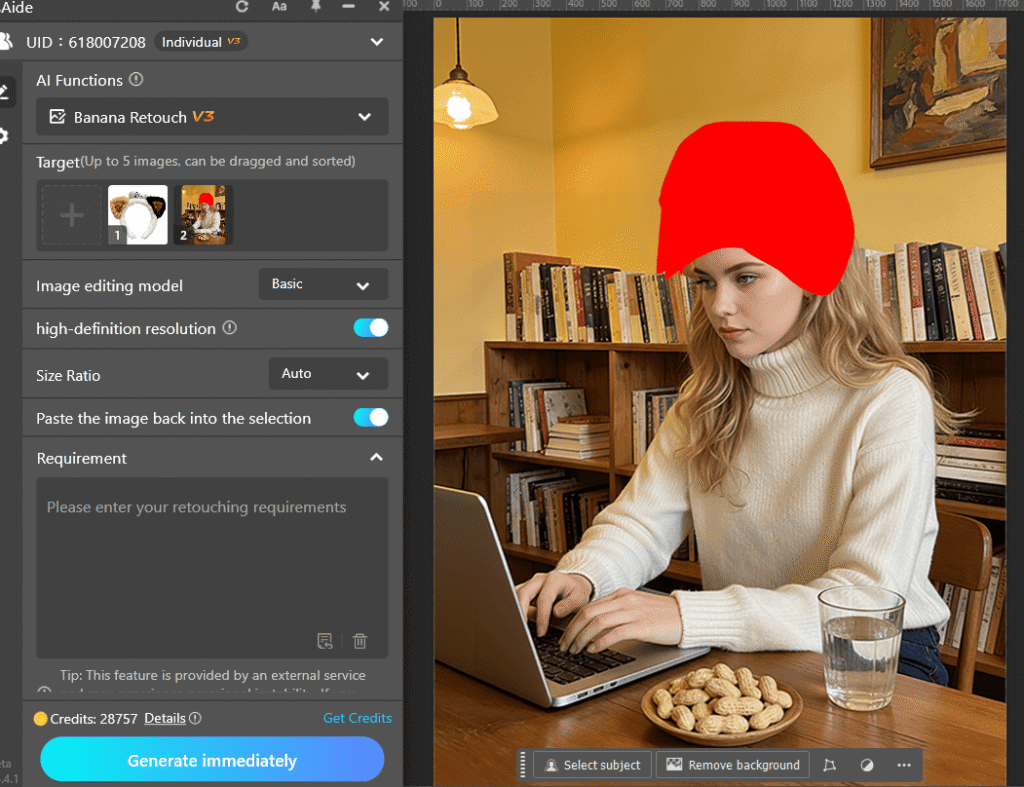Image resolution: width=1024 pixels, height=787 pixels.
Task: Open saved prompts via the notes icon
Action: pyautogui.click(x=325, y=641)
